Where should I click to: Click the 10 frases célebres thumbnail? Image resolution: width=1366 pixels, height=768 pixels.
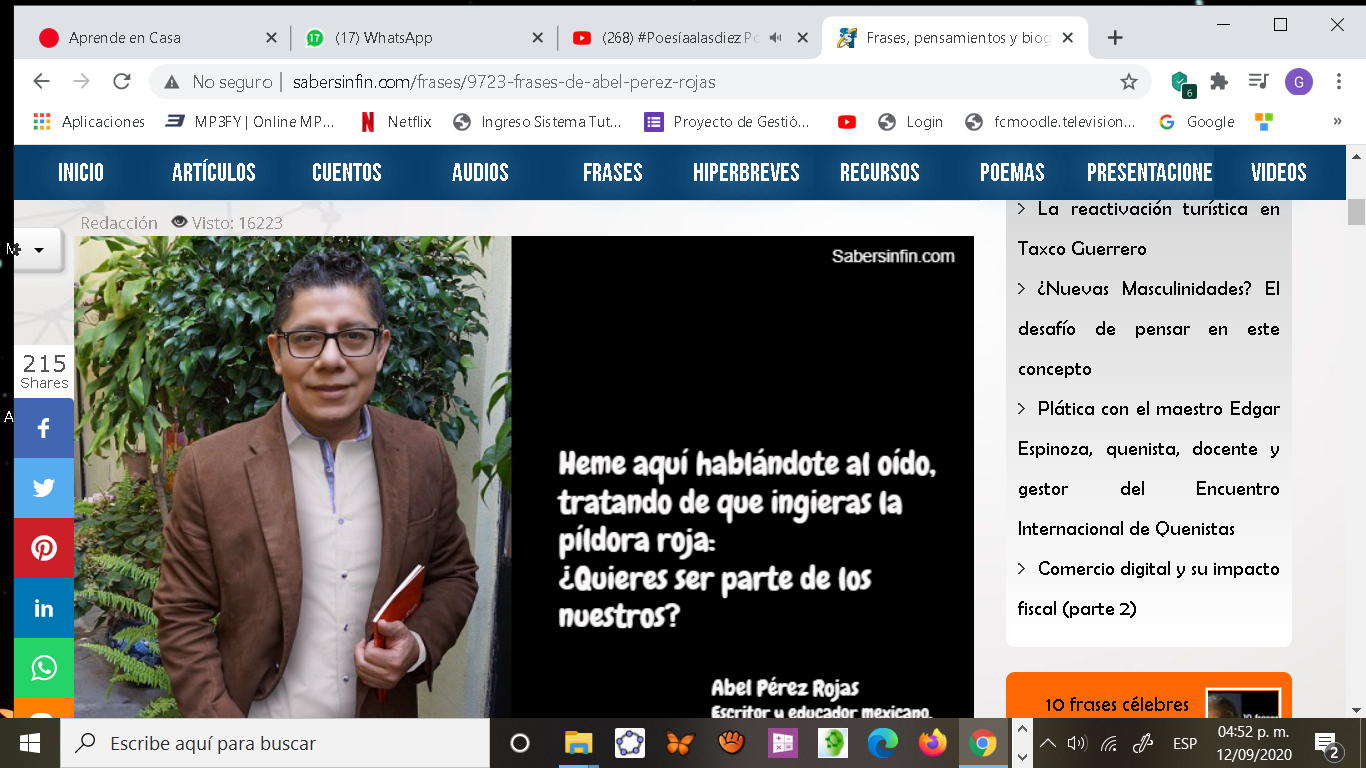pyautogui.click(x=1243, y=704)
